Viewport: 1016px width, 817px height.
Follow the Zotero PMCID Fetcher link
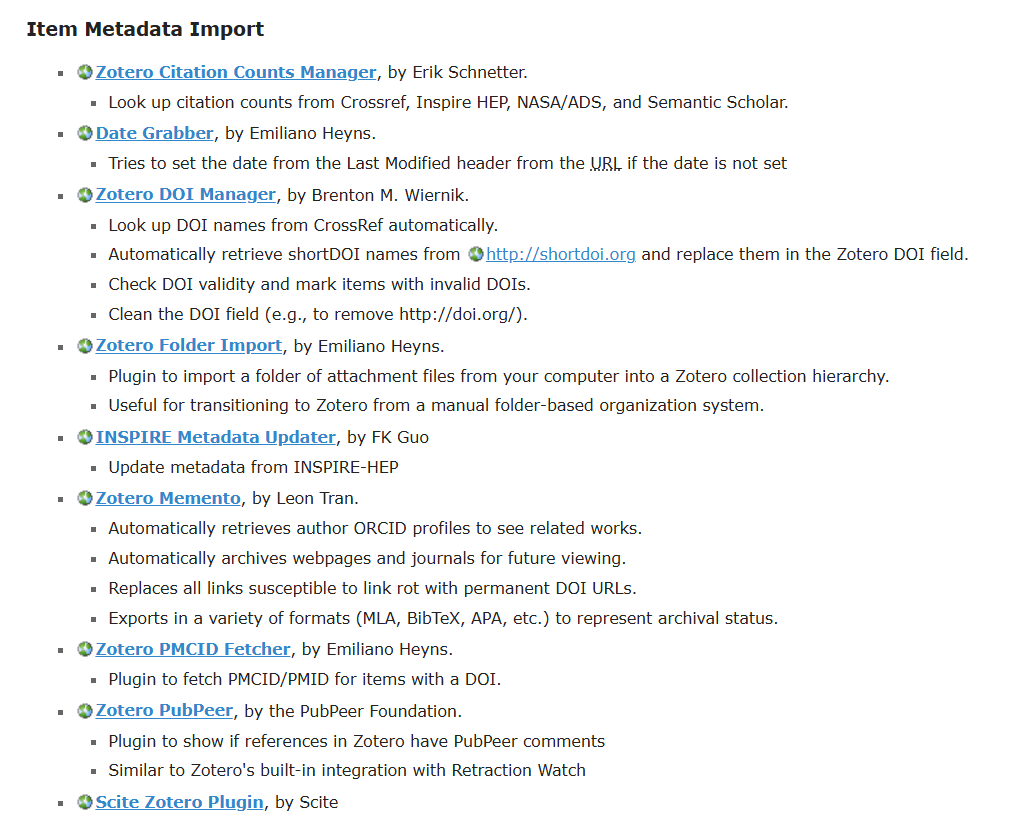pos(193,649)
